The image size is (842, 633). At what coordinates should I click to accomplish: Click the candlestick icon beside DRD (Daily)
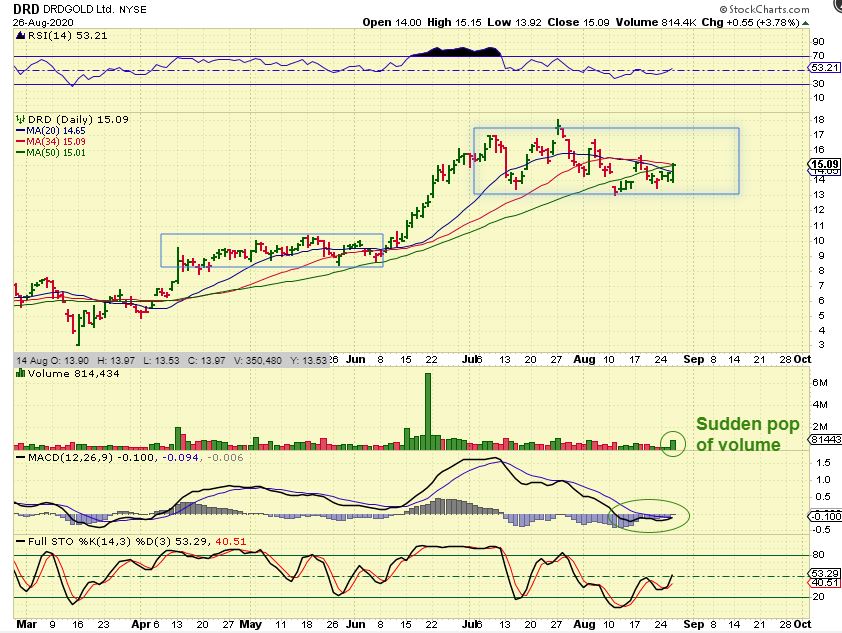coord(21,119)
